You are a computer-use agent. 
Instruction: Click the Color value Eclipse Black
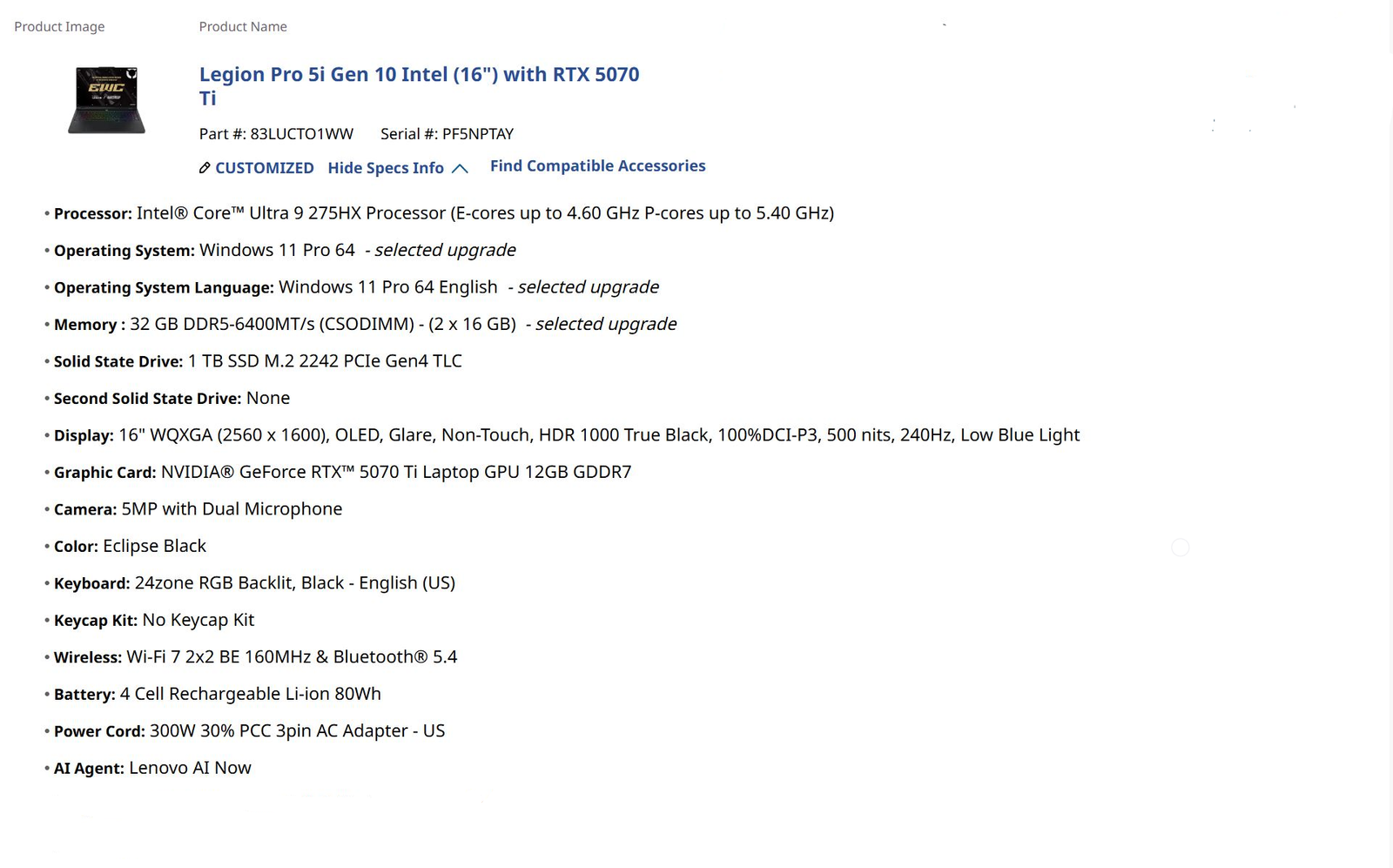[x=154, y=547]
